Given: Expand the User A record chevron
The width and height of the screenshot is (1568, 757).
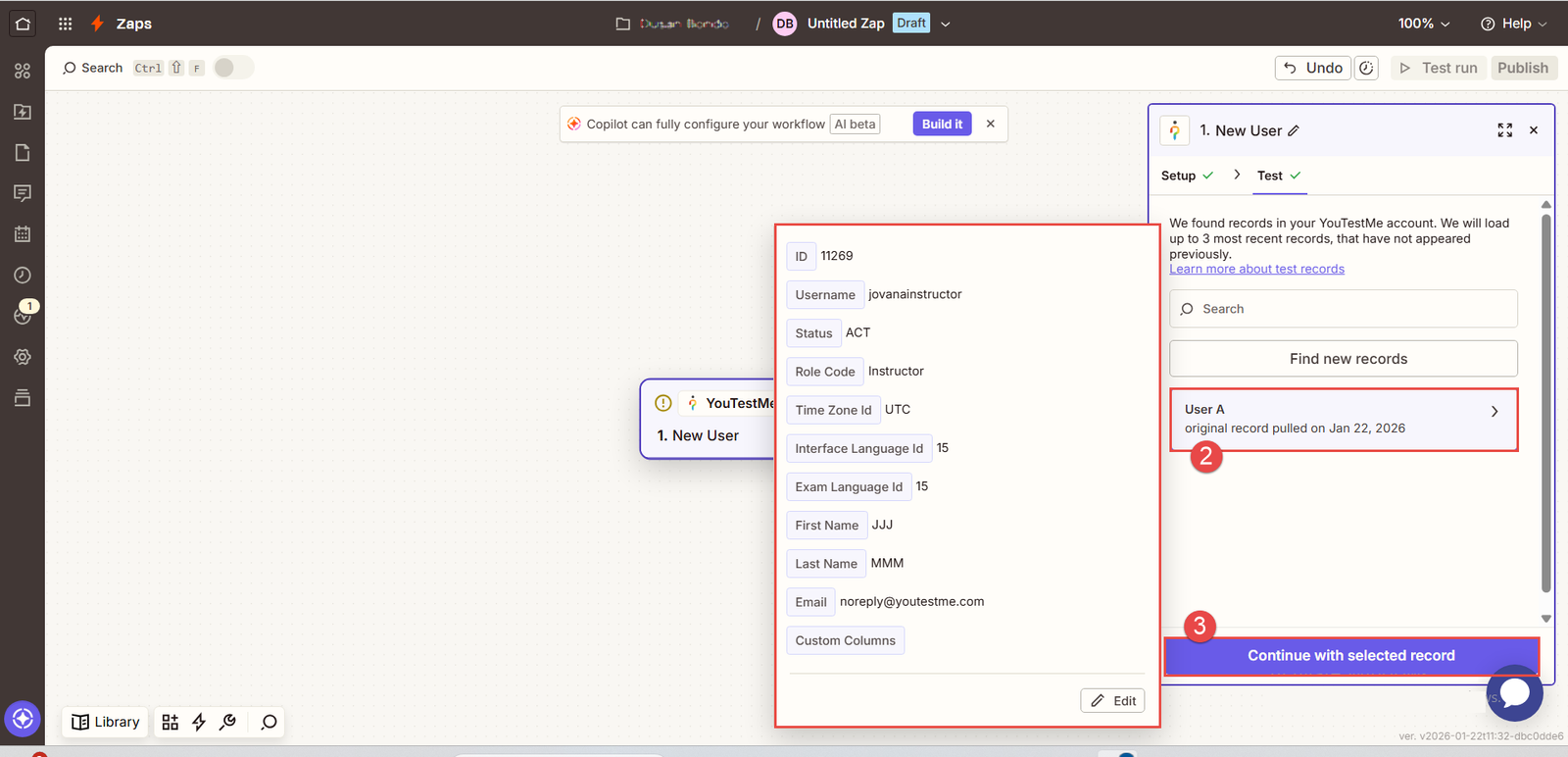Looking at the screenshot, I should (1494, 412).
